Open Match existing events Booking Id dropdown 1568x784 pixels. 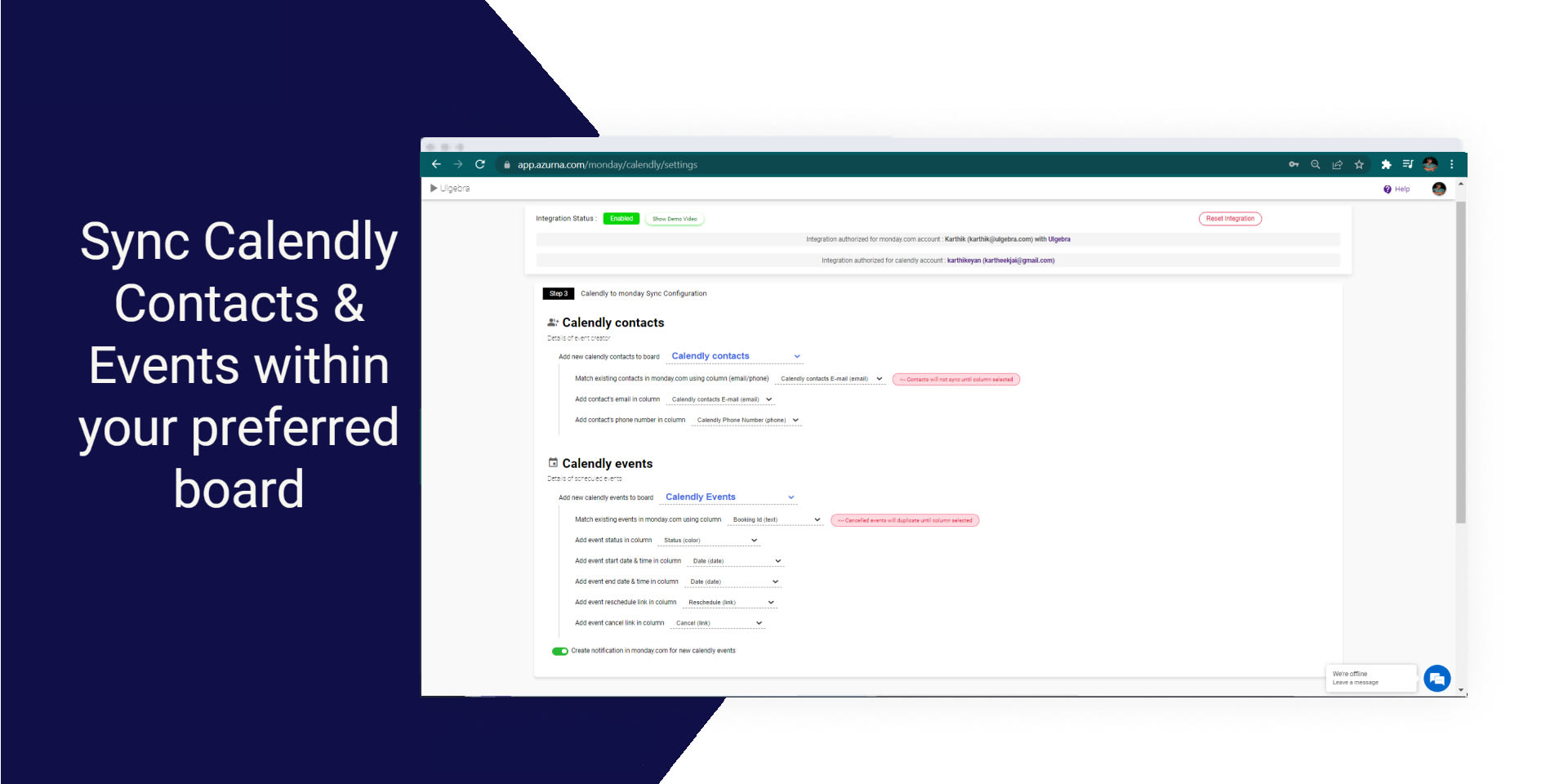pos(775,520)
